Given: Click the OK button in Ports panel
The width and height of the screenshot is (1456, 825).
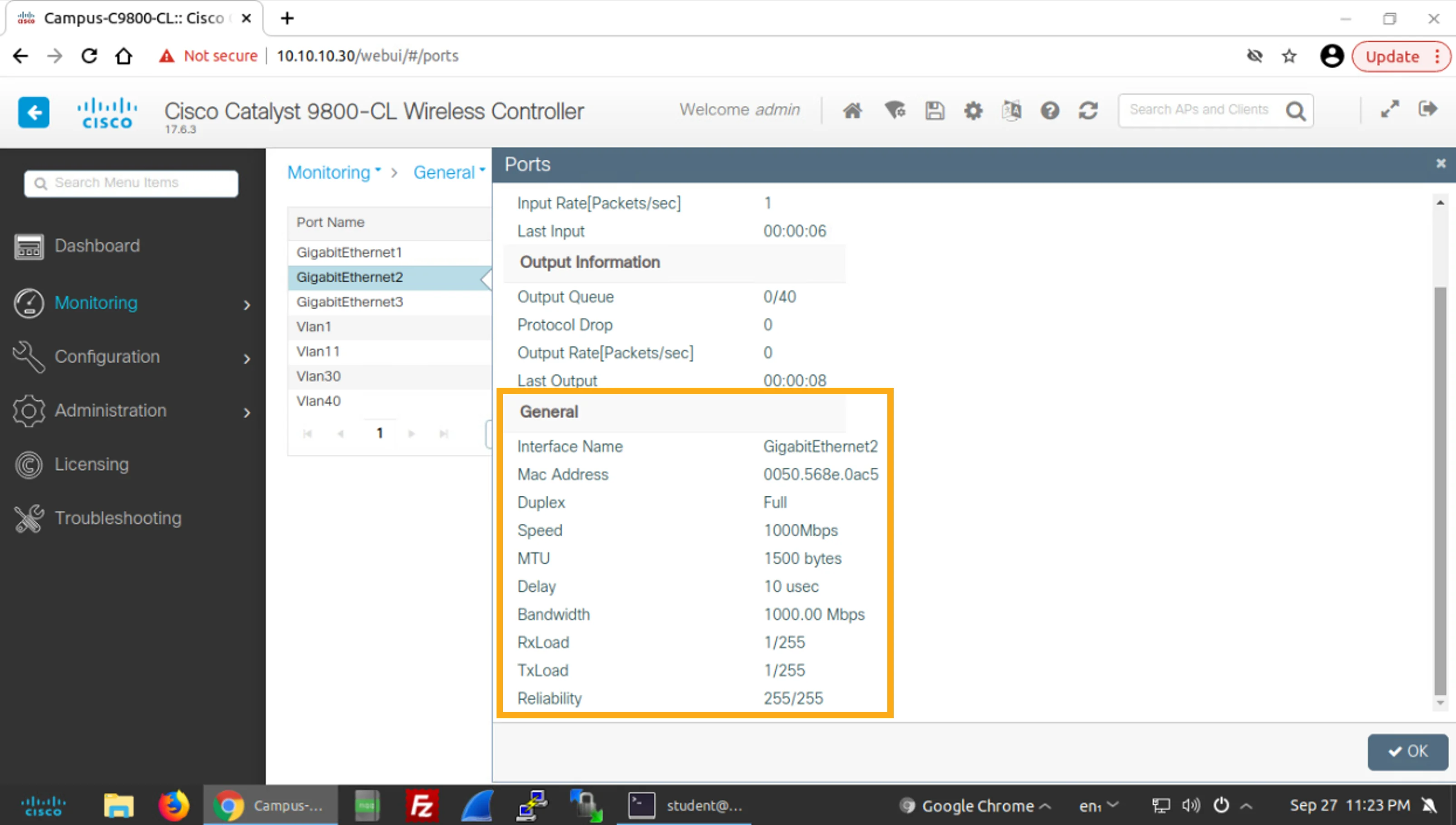Looking at the screenshot, I should (1407, 751).
